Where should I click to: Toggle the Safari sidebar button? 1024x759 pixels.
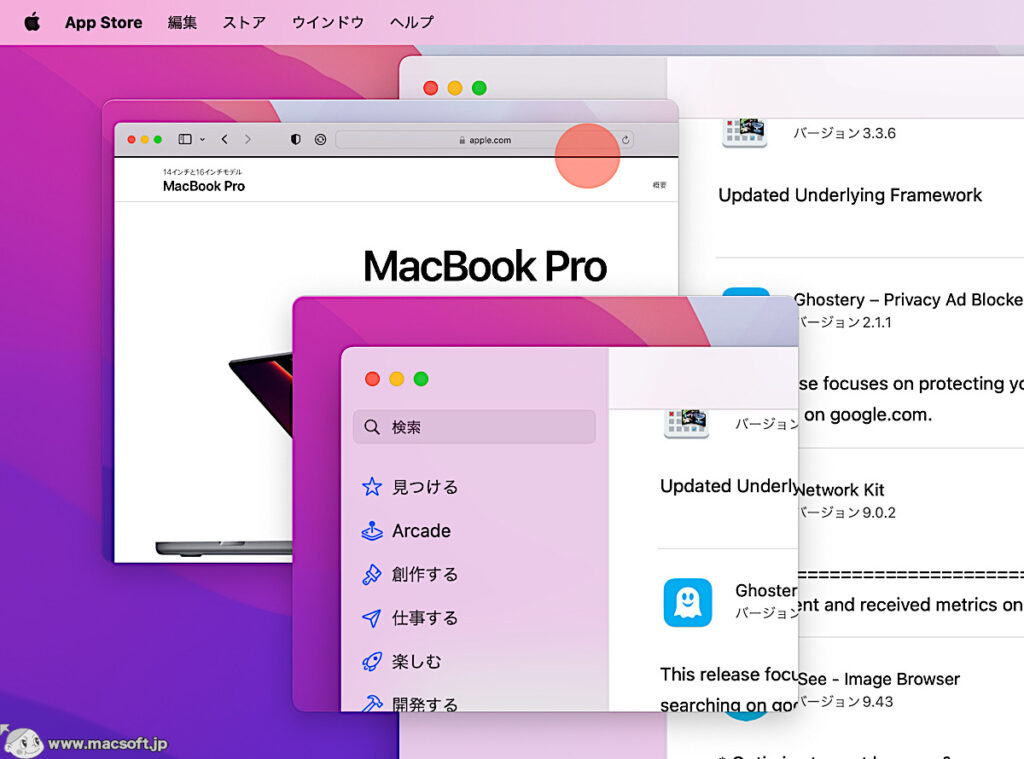click(x=185, y=139)
